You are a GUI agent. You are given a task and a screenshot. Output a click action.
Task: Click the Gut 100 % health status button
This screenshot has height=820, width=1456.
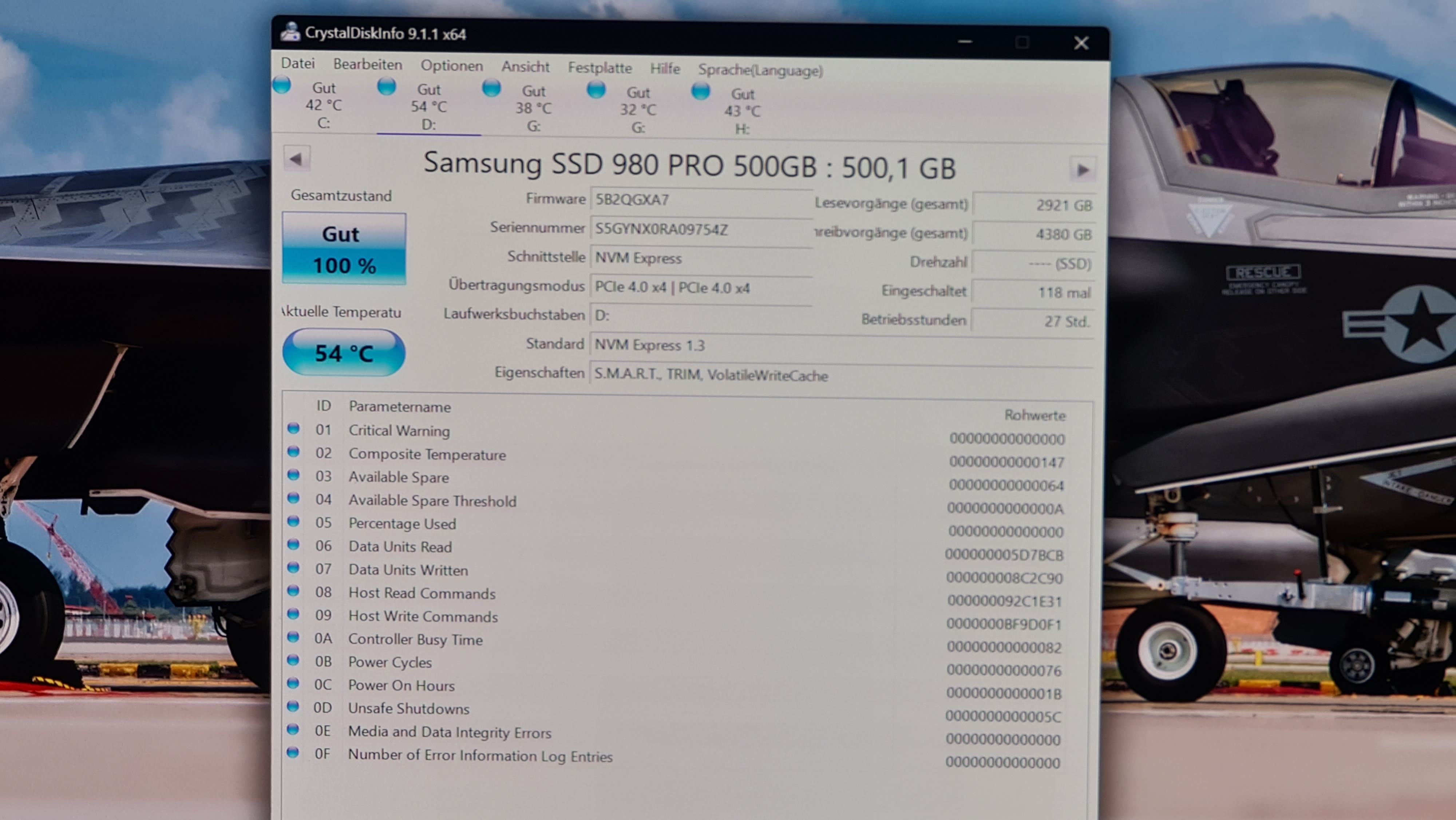coord(344,249)
